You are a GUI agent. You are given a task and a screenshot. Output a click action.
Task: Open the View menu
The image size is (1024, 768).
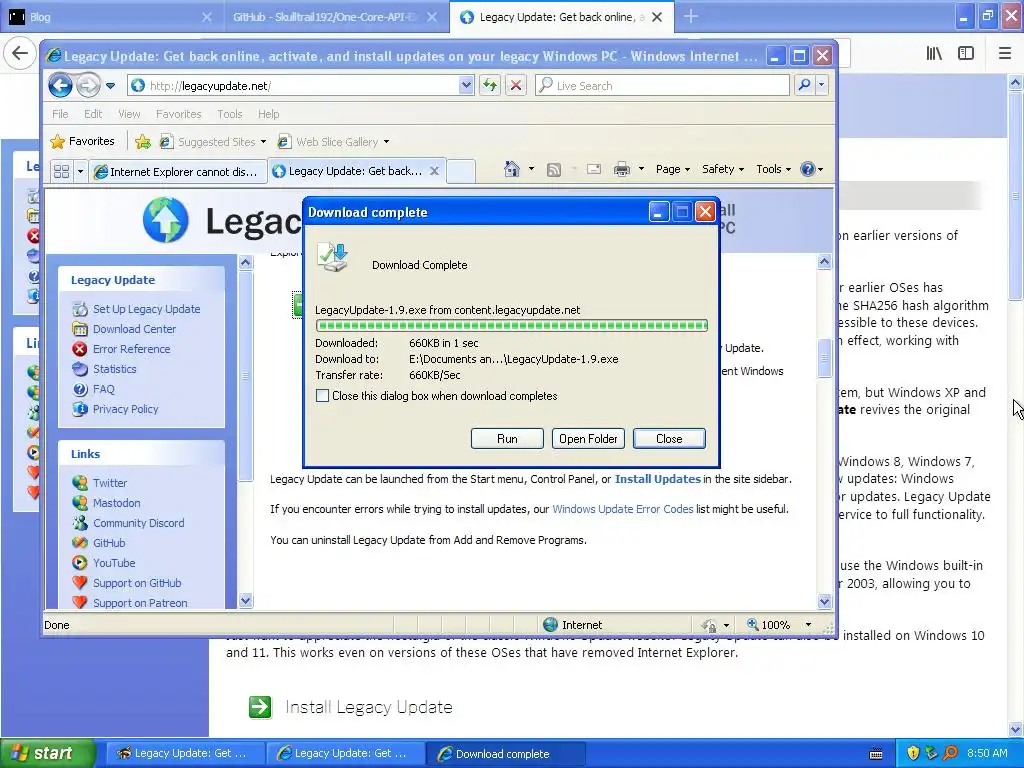click(129, 114)
